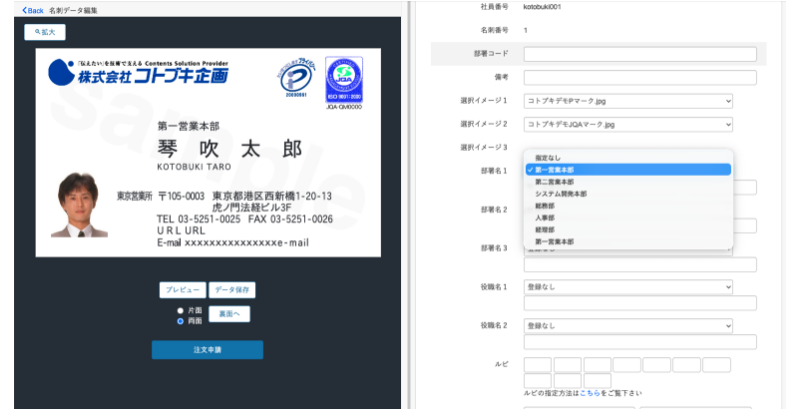Focus the text field under 役職名2 dropdown
This screenshot has width=800, height=410.
click(x=640, y=342)
